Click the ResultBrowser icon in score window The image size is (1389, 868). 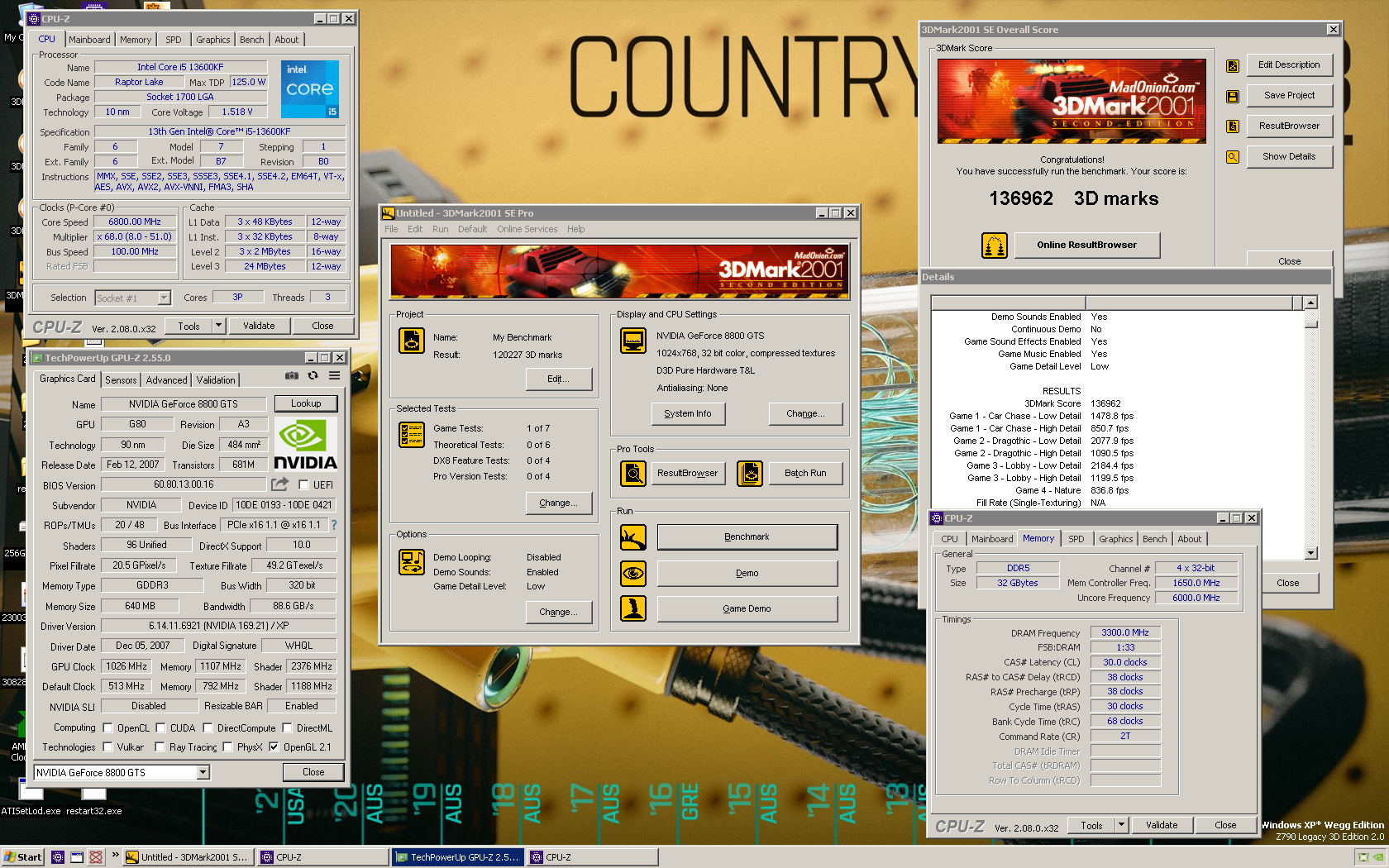pos(1233,126)
